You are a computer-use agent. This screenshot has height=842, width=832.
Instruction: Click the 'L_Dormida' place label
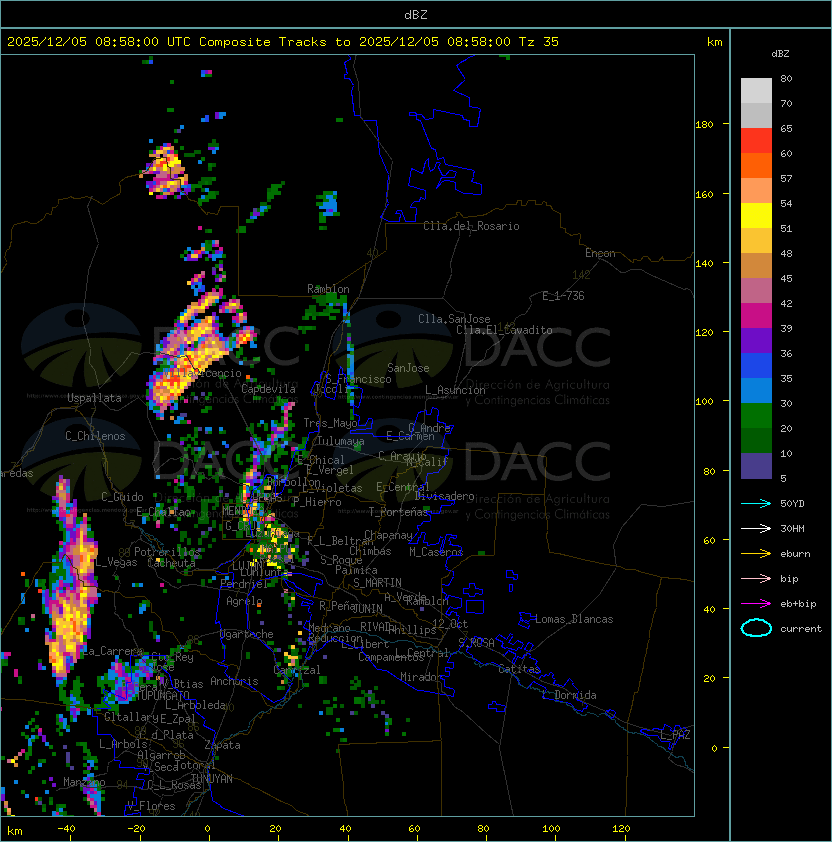(x=569, y=695)
